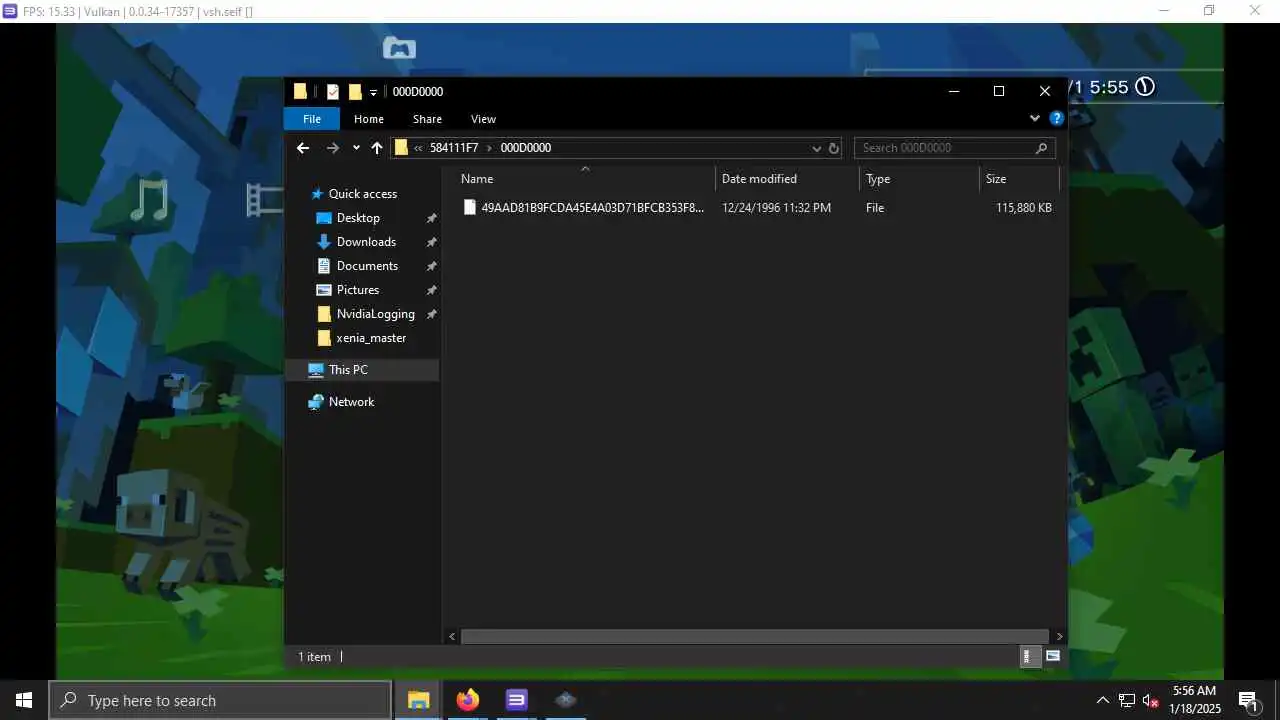Select Network in the navigation pane
1280x720 pixels.
click(351, 402)
